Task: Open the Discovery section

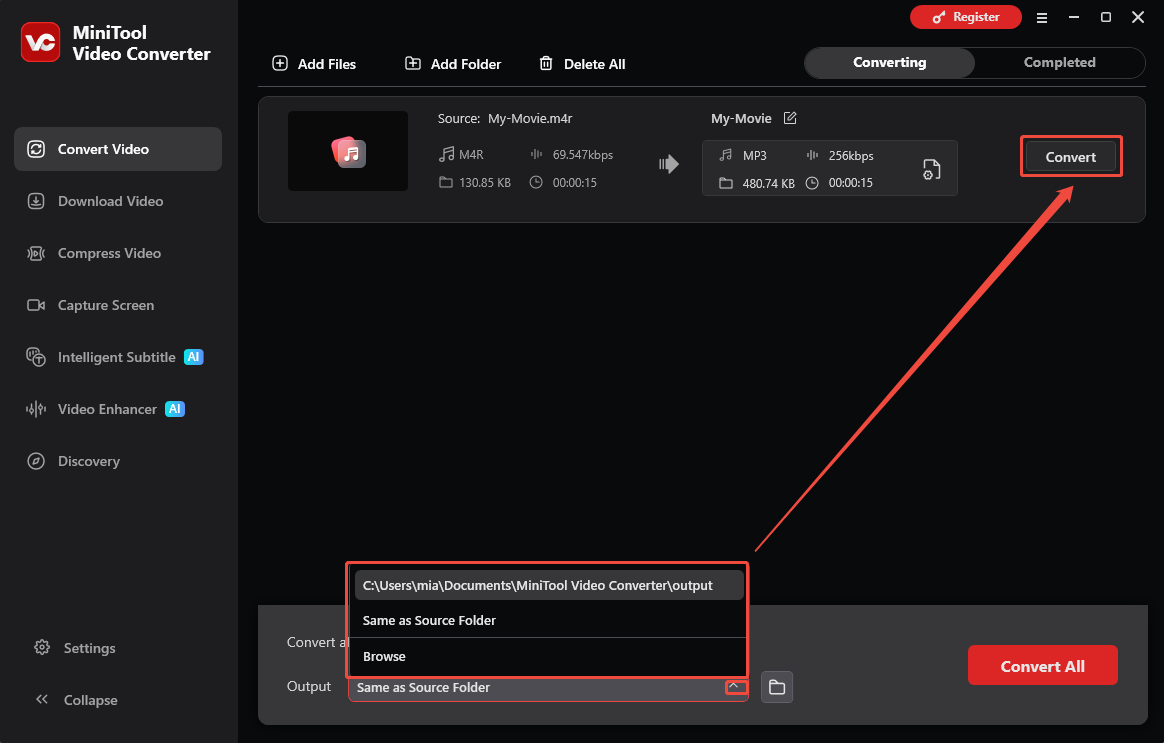Action: [118, 461]
